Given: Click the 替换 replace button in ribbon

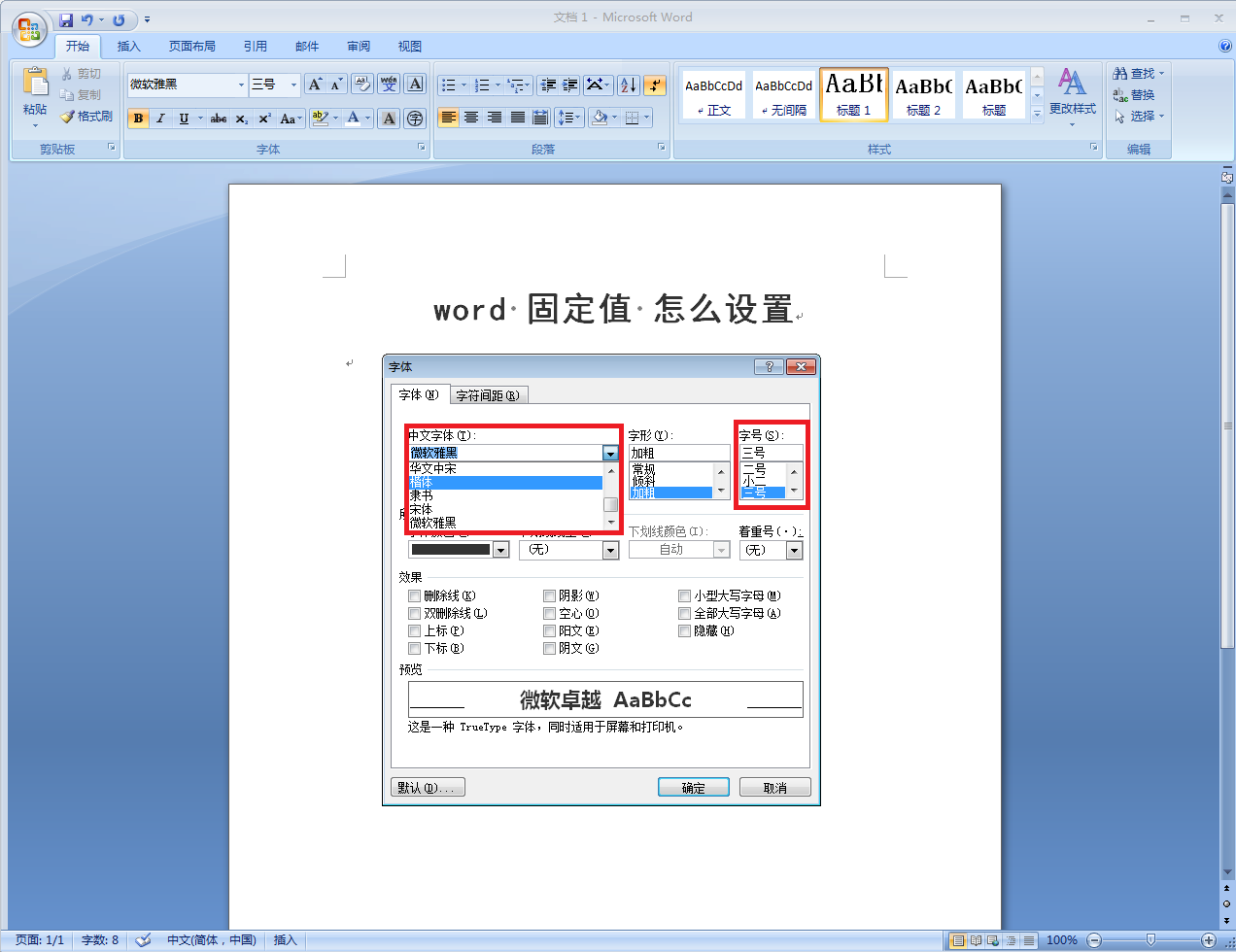Looking at the screenshot, I should tap(1134, 95).
